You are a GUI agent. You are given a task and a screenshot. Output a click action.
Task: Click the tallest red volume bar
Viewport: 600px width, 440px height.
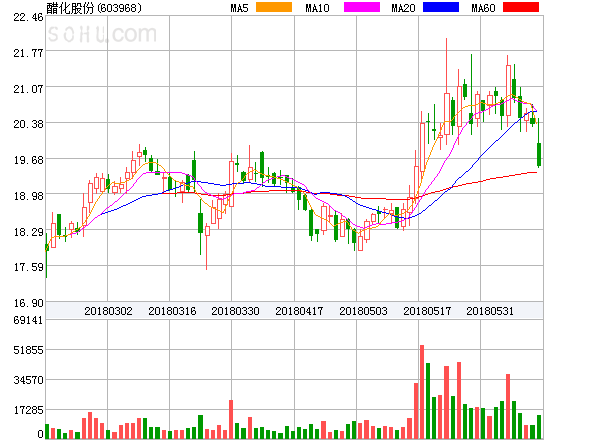422,392
